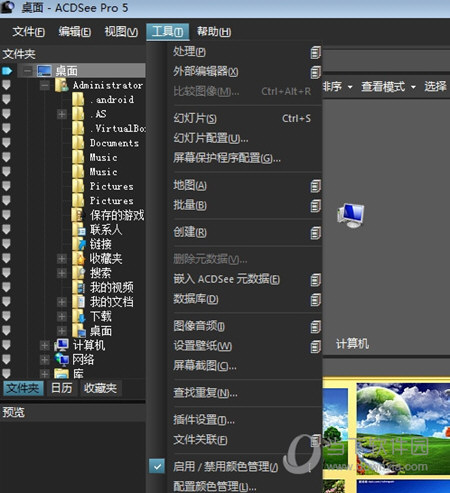The width and height of the screenshot is (450, 493).
Task: Expand the 下载 folder node
Action: [62, 316]
